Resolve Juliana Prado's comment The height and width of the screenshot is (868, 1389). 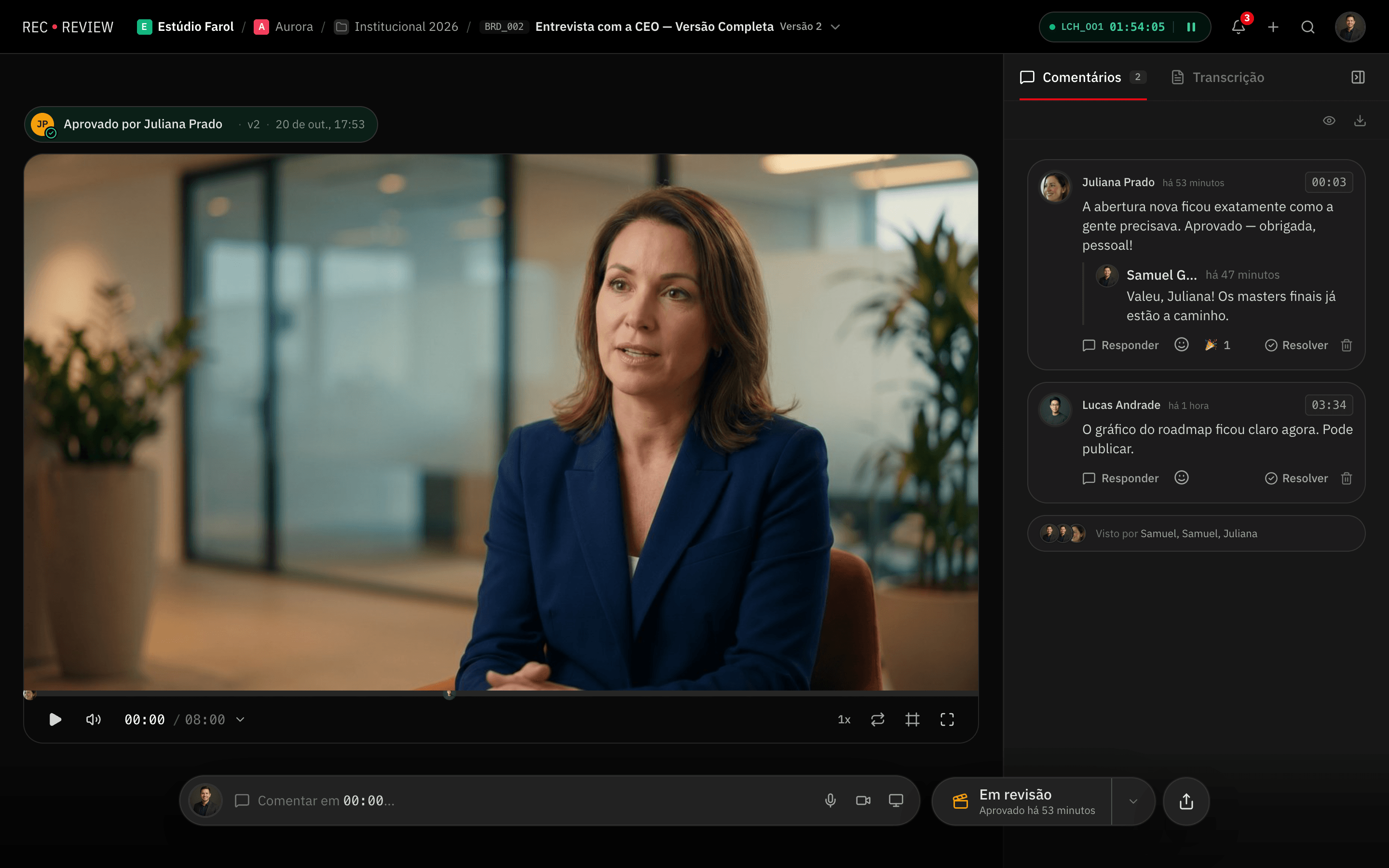pyautogui.click(x=1296, y=345)
